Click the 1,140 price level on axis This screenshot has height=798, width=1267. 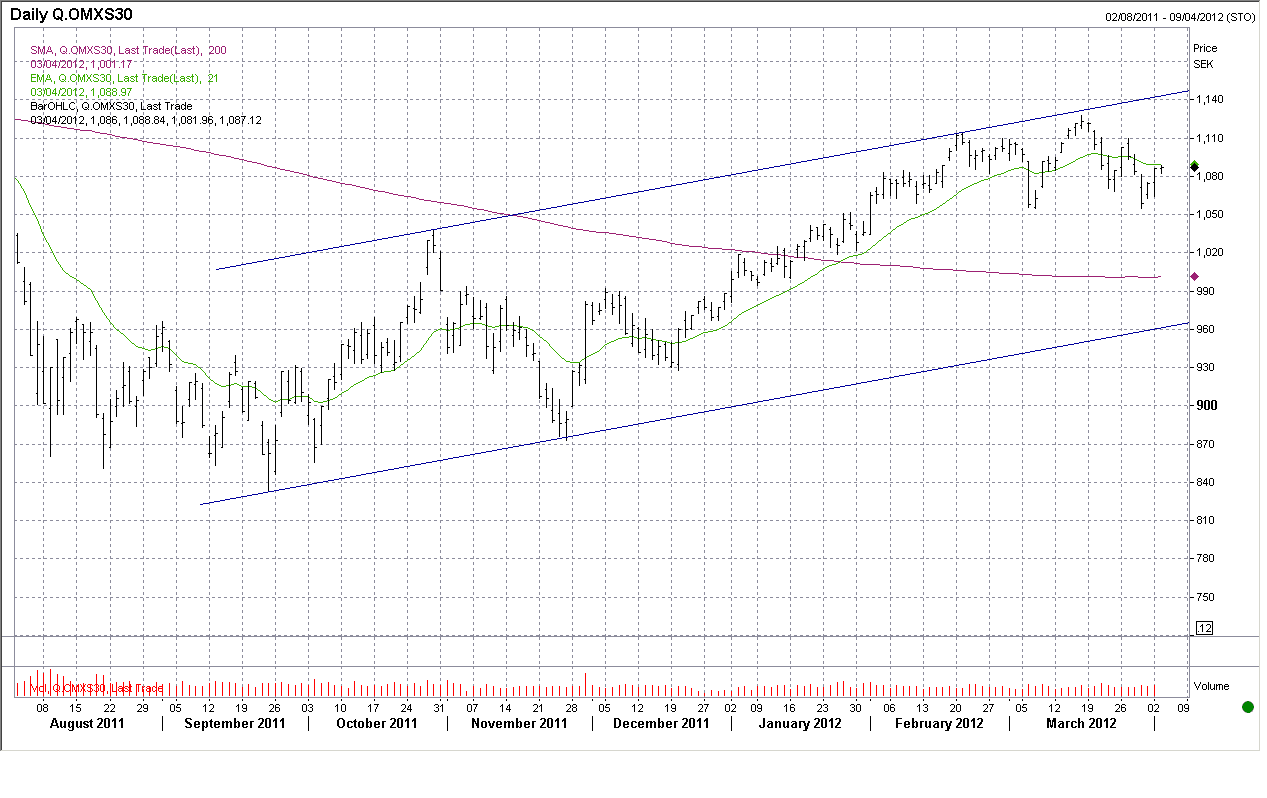coord(1209,100)
